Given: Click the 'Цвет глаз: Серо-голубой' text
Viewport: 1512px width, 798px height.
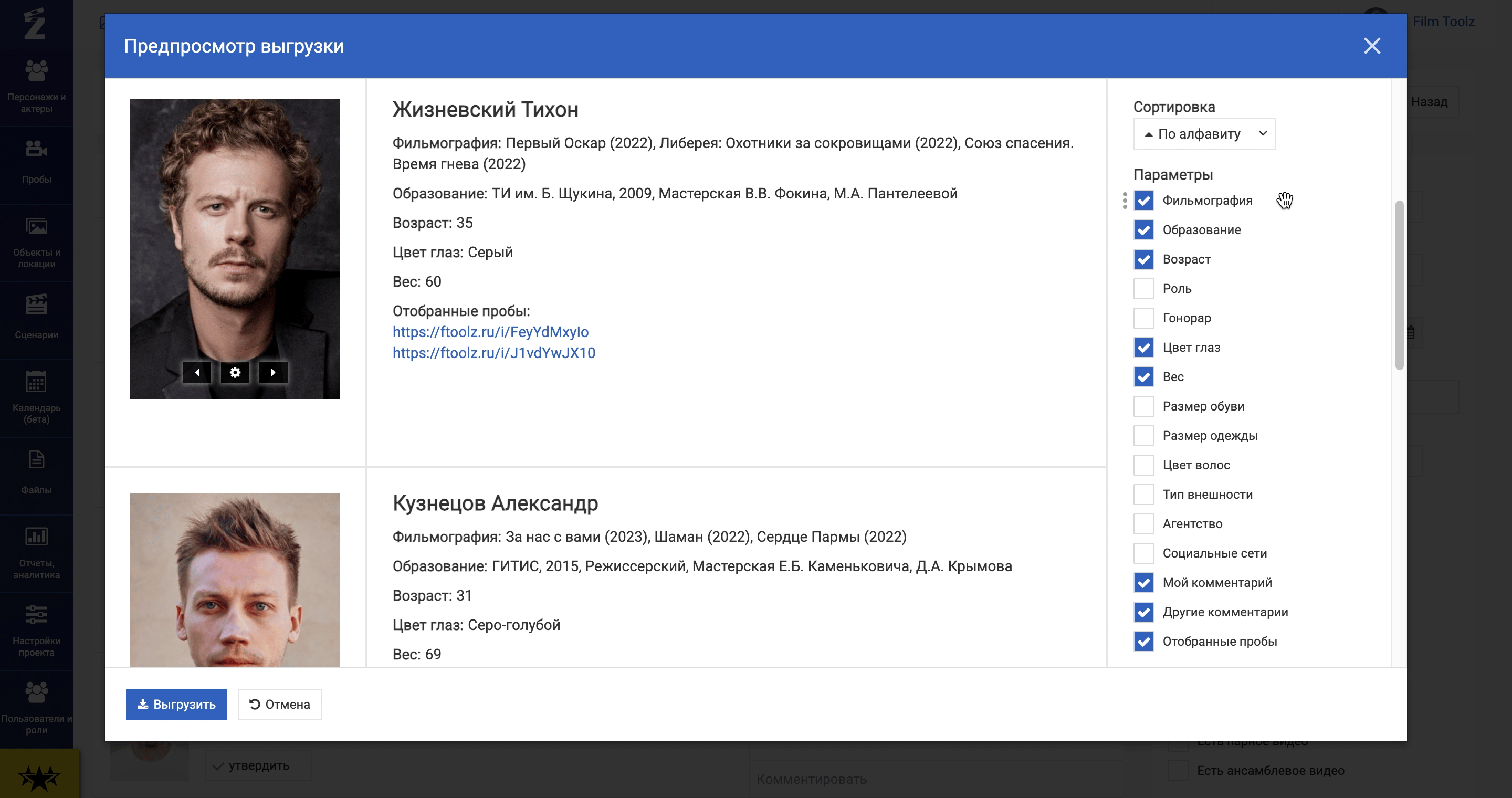Looking at the screenshot, I should click(476, 625).
